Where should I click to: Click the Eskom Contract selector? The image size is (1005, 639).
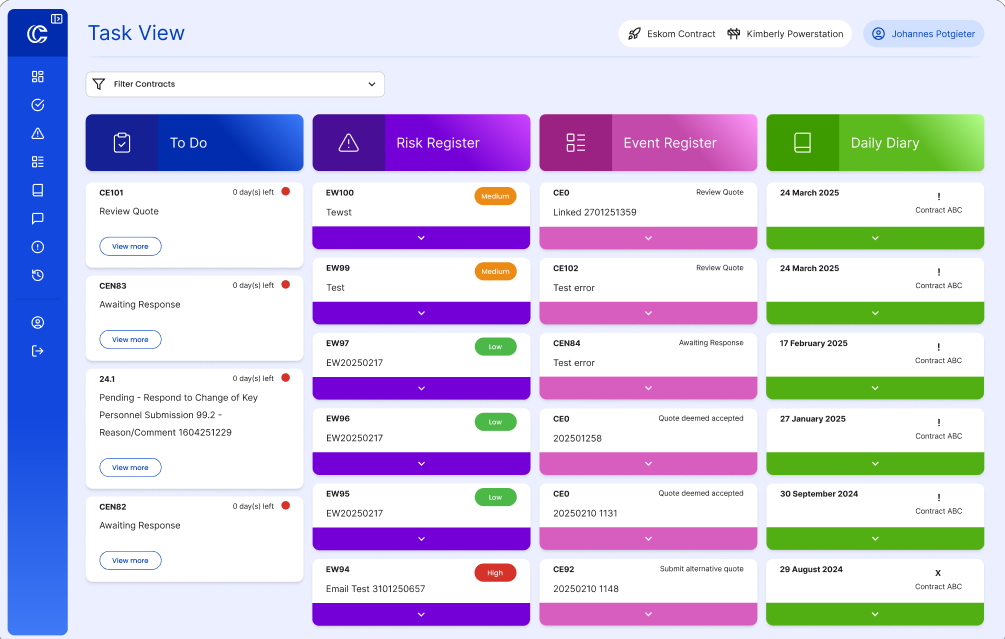point(671,34)
